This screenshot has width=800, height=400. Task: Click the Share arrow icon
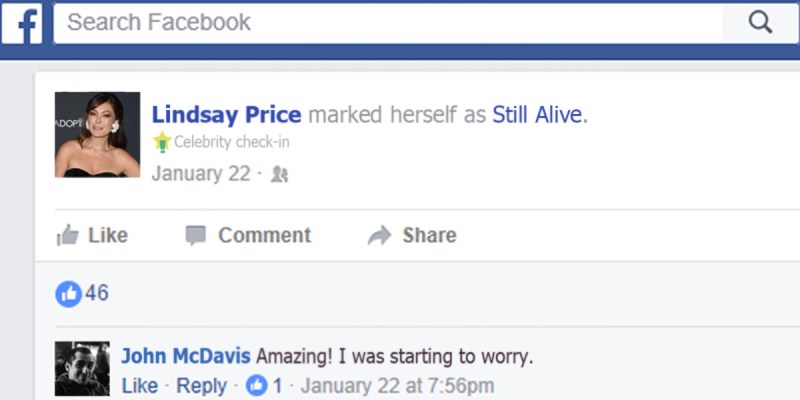pyautogui.click(x=379, y=235)
